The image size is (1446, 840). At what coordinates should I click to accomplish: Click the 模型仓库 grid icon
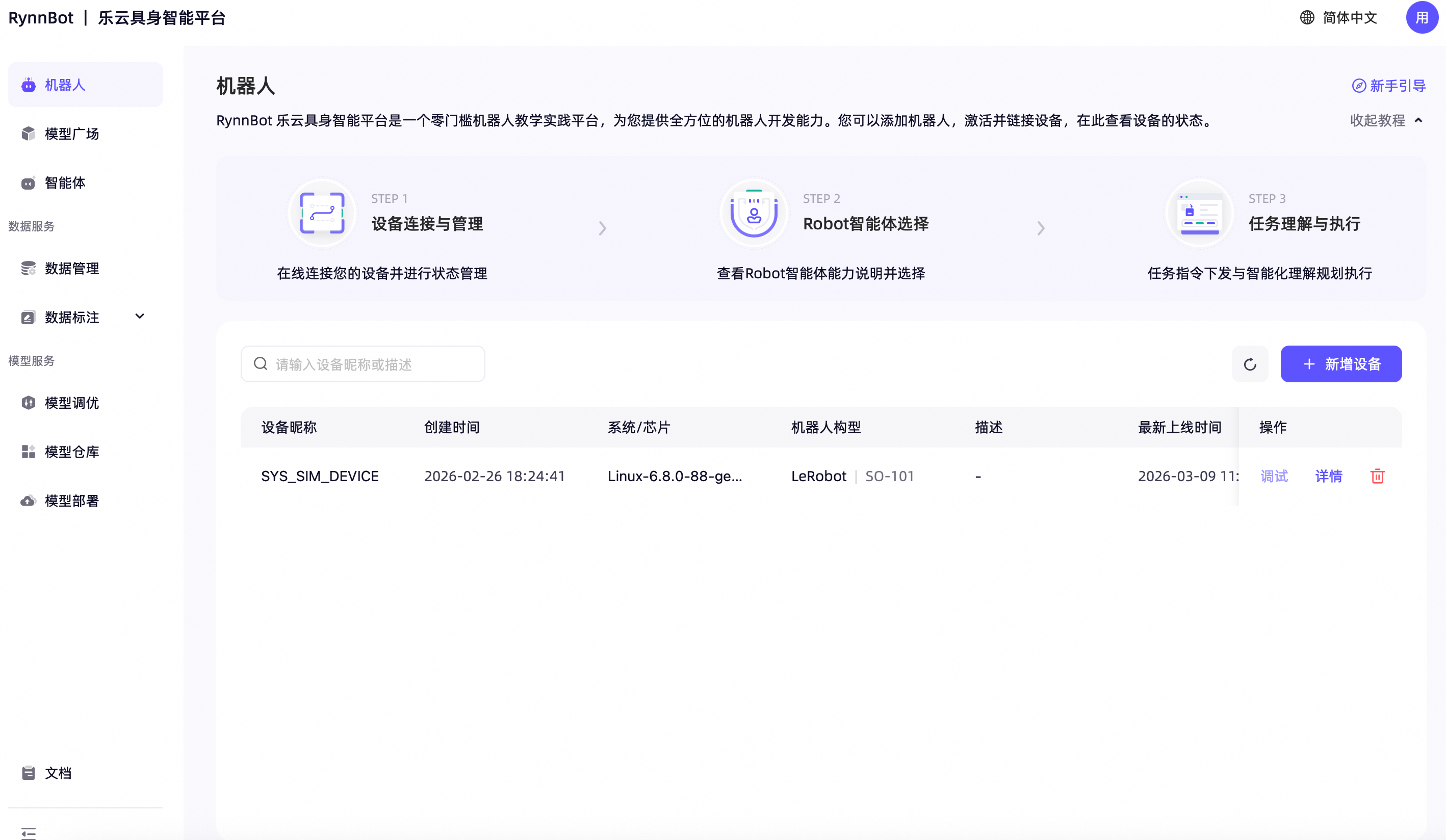tap(28, 452)
